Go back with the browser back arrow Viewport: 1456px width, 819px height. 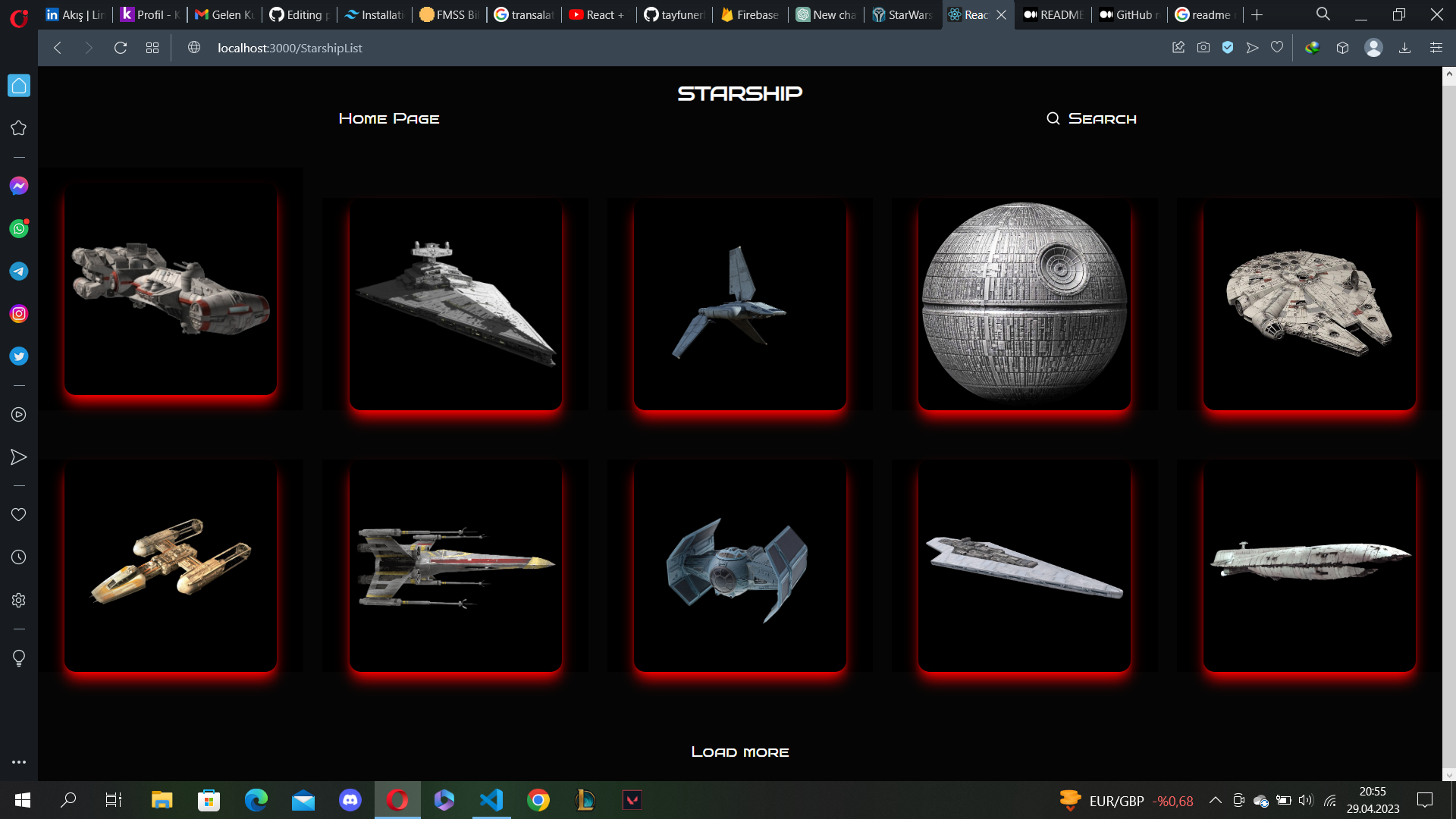pos(58,48)
